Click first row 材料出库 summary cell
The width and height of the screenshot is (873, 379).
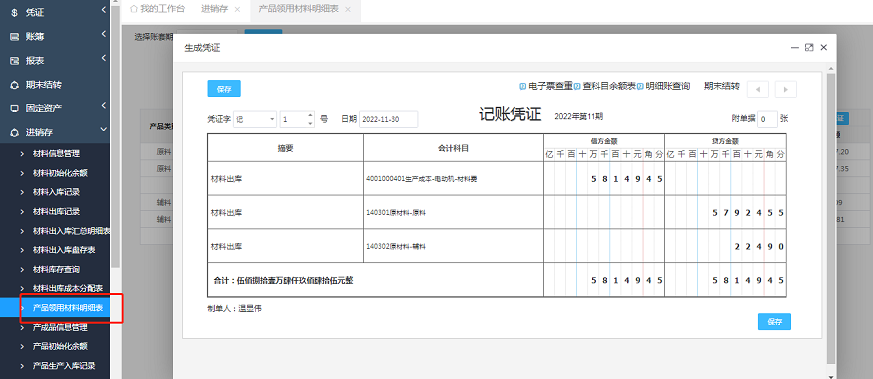pyautogui.click(x=286, y=179)
